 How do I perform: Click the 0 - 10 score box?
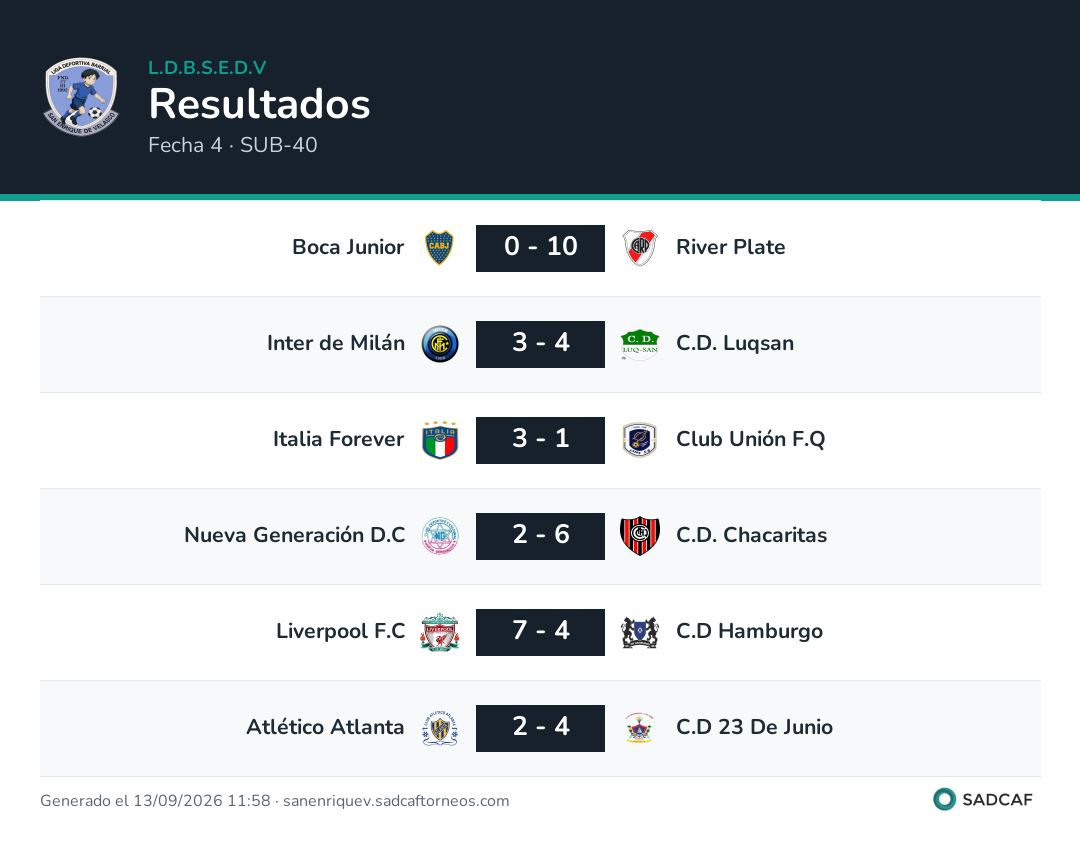pos(540,248)
